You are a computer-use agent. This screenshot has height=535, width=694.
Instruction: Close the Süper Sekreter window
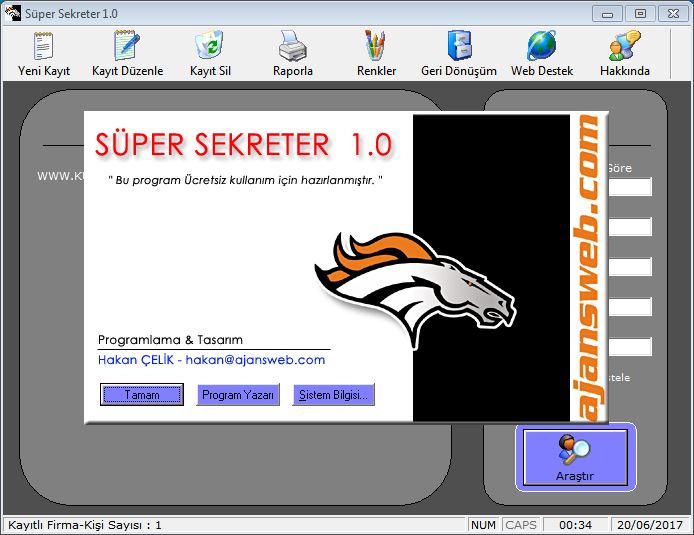(x=673, y=14)
